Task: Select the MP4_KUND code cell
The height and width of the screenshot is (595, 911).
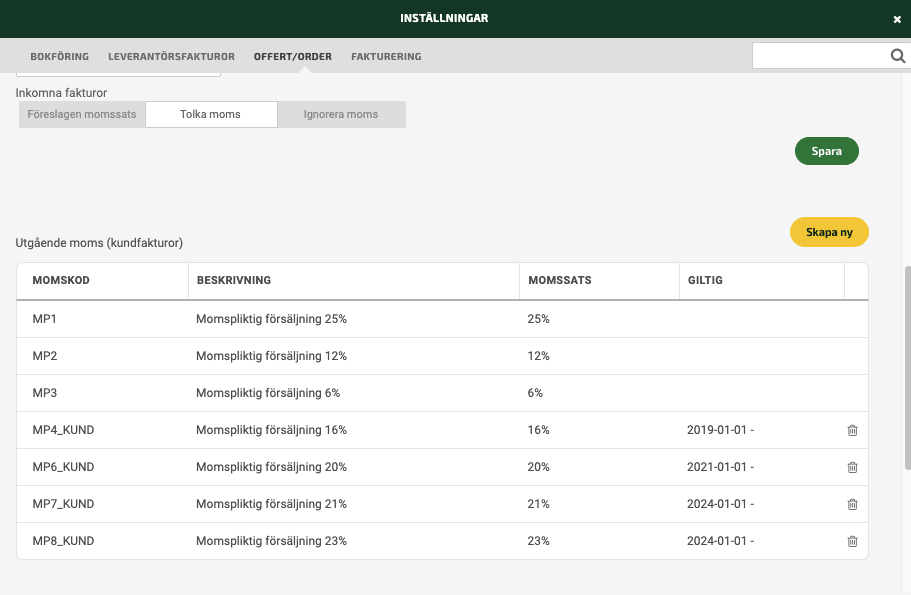Action: point(63,430)
